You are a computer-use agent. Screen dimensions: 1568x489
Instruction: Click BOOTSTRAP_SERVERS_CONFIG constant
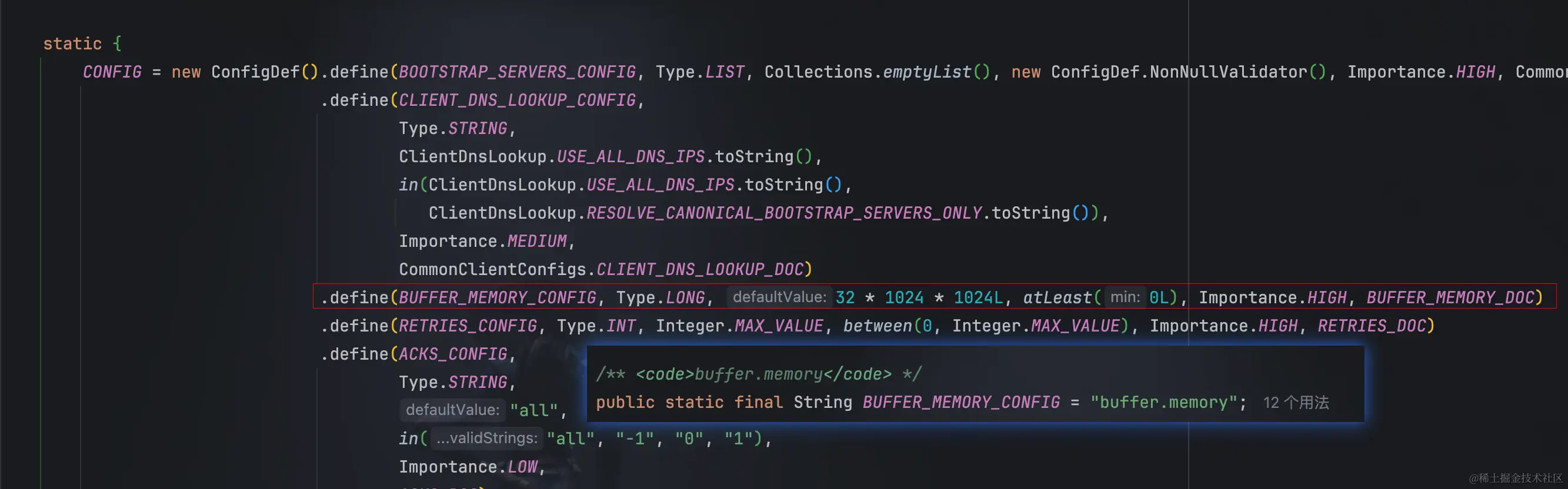click(517, 72)
